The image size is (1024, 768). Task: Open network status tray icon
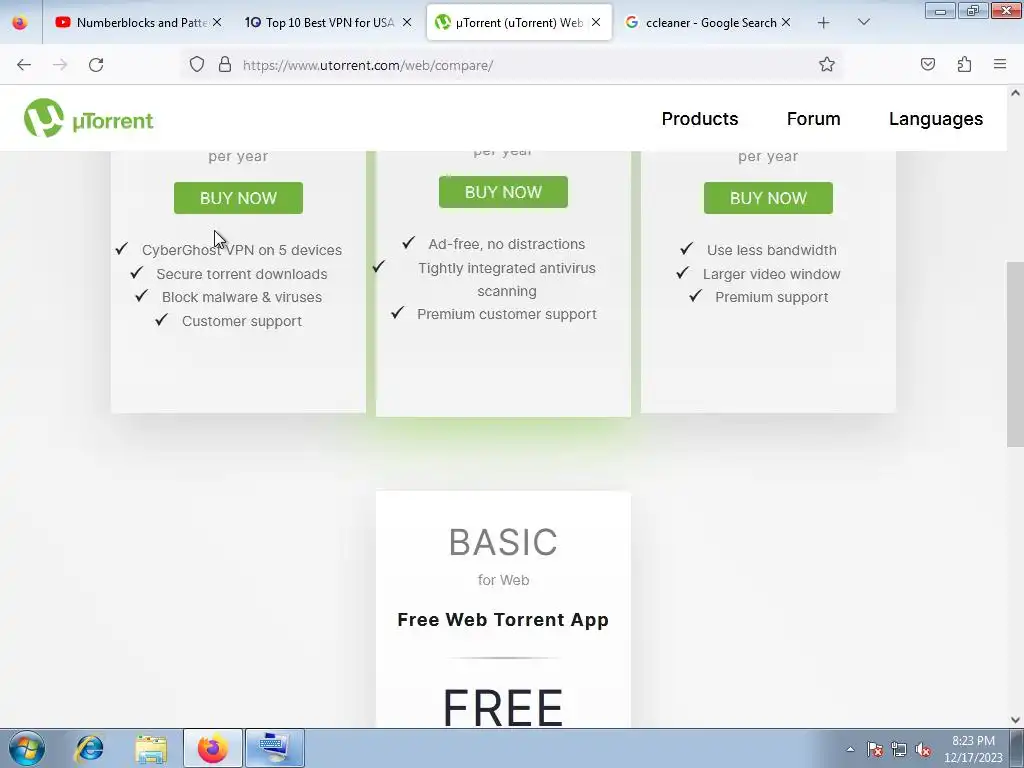click(x=899, y=750)
